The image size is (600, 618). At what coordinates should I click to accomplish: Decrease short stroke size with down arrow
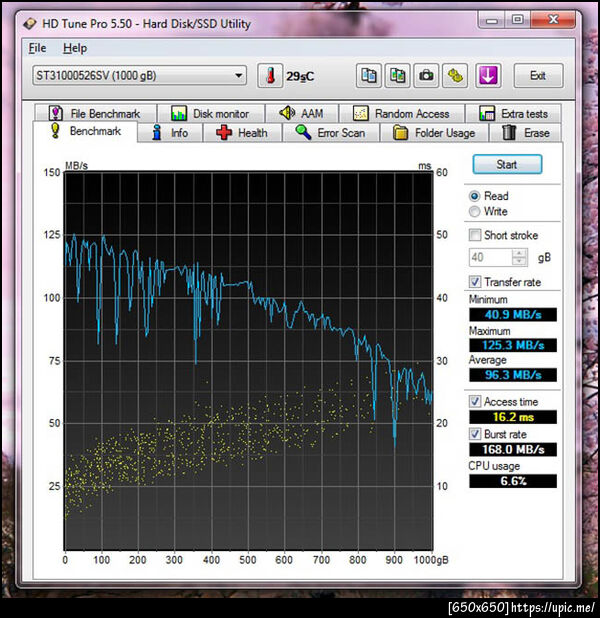pos(520,262)
